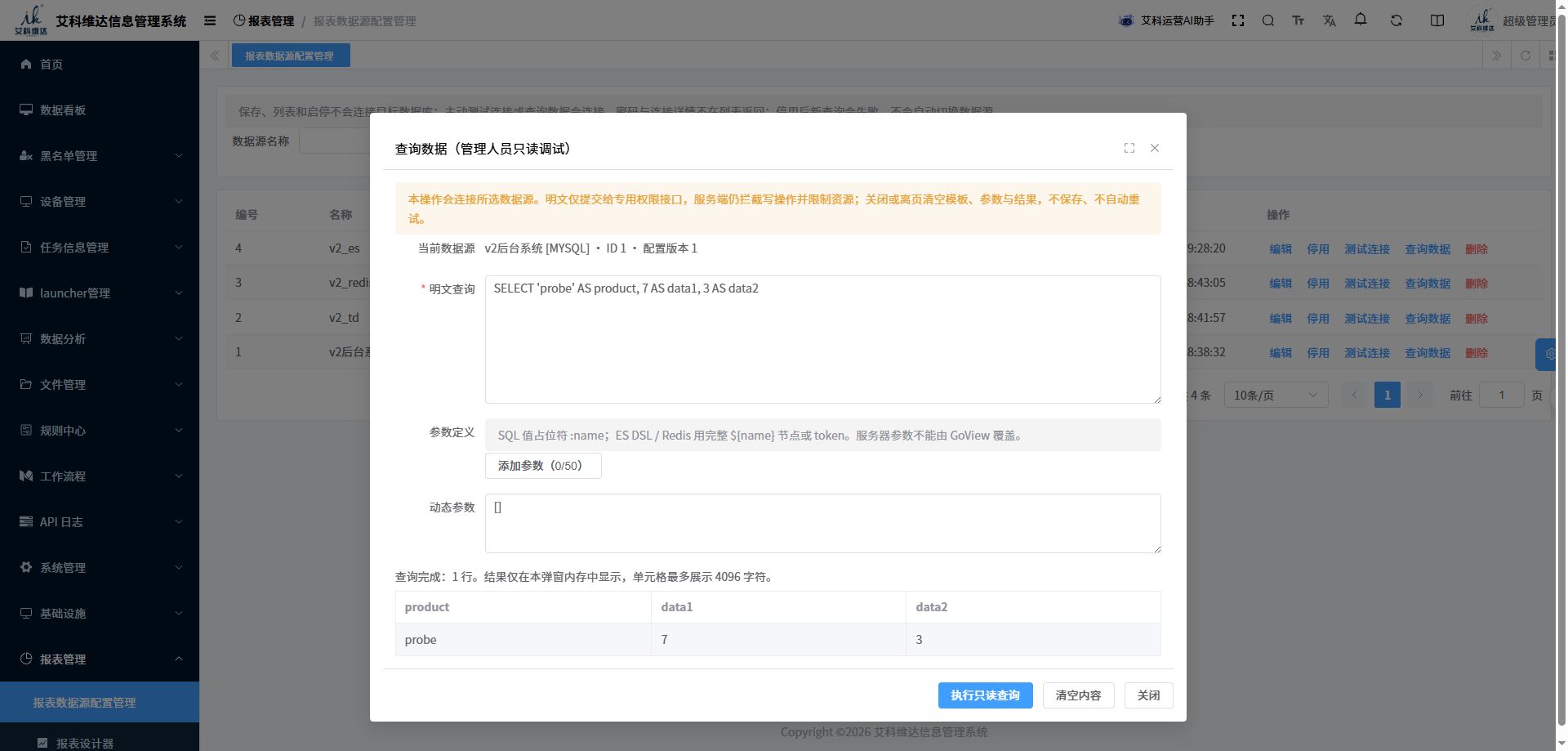The width and height of the screenshot is (1568, 751).
Task: Expand the 系统管理 sidebar menu
Action: pos(100,567)
